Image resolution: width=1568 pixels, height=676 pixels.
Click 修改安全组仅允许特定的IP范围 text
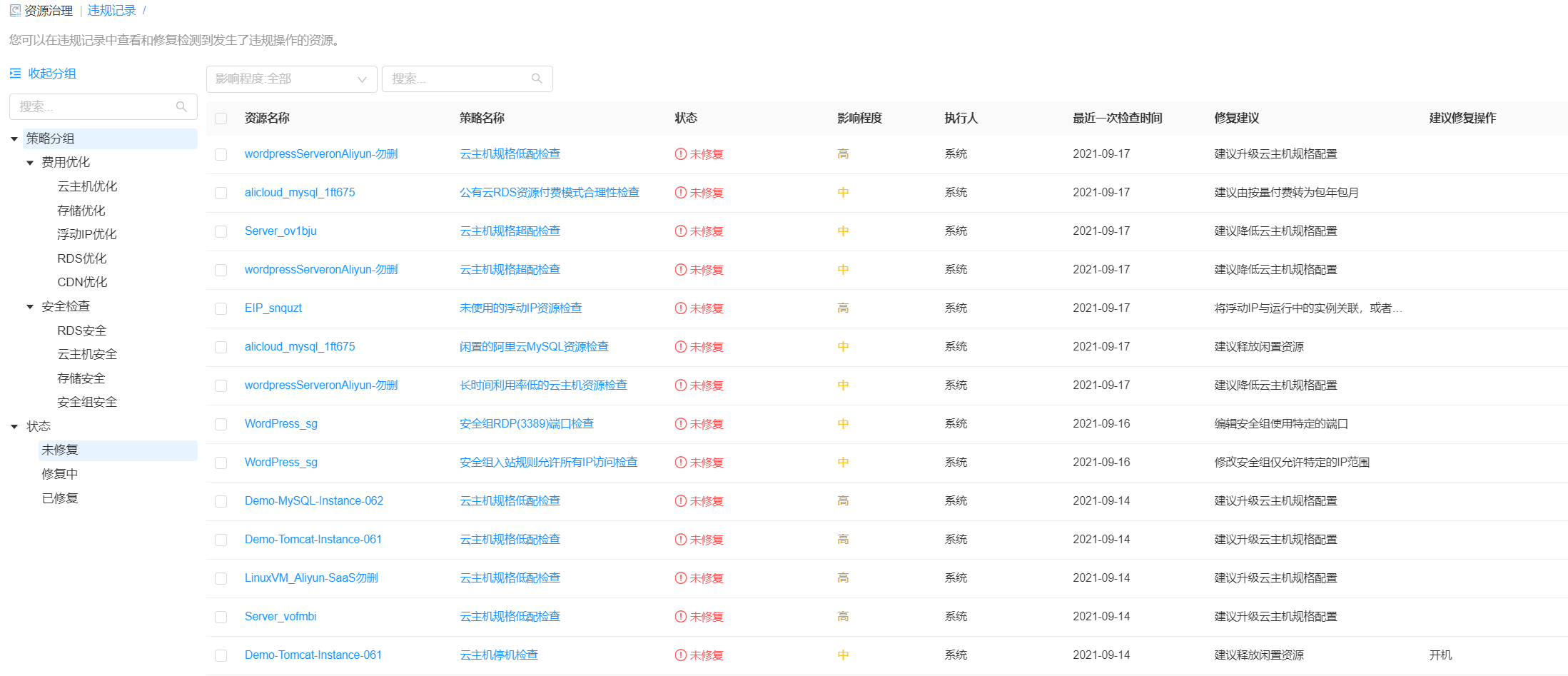click(x=1292, y=463)
